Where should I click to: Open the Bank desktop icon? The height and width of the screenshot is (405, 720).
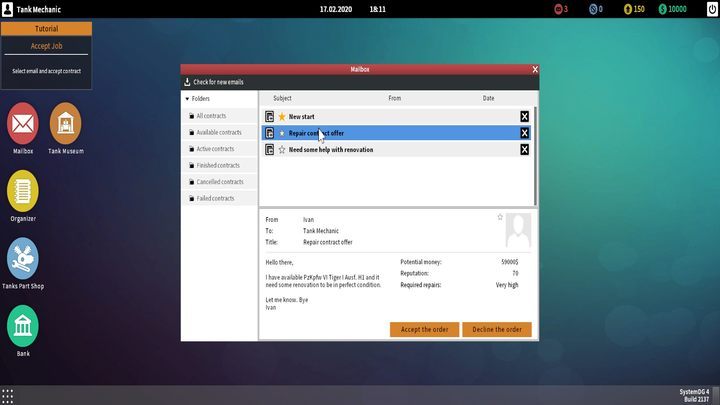[23, 326]
